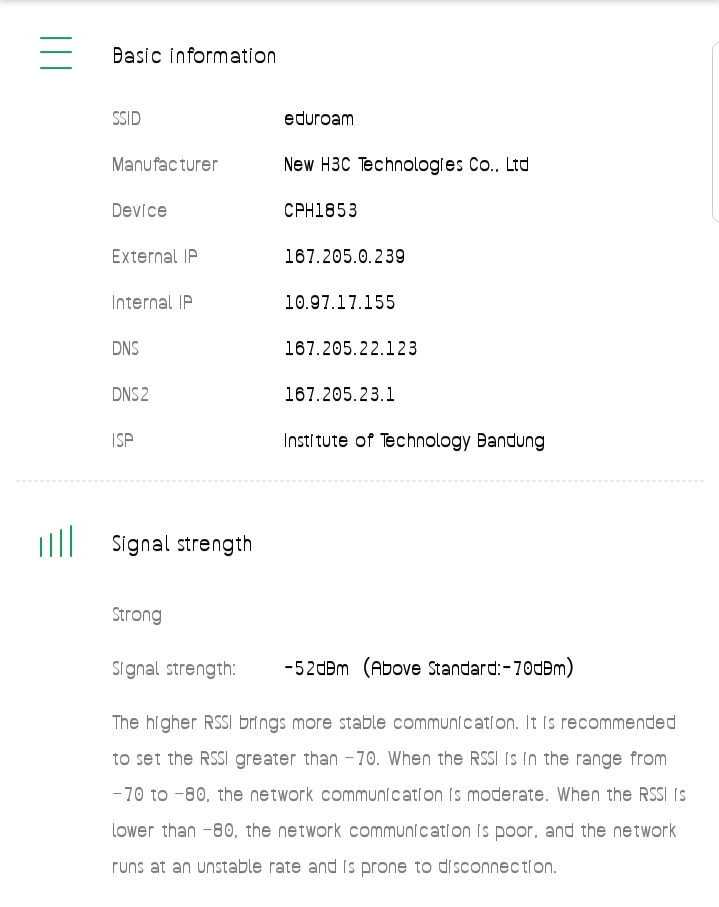
Task: Select the Basic information heading
Action: point(194,56)
